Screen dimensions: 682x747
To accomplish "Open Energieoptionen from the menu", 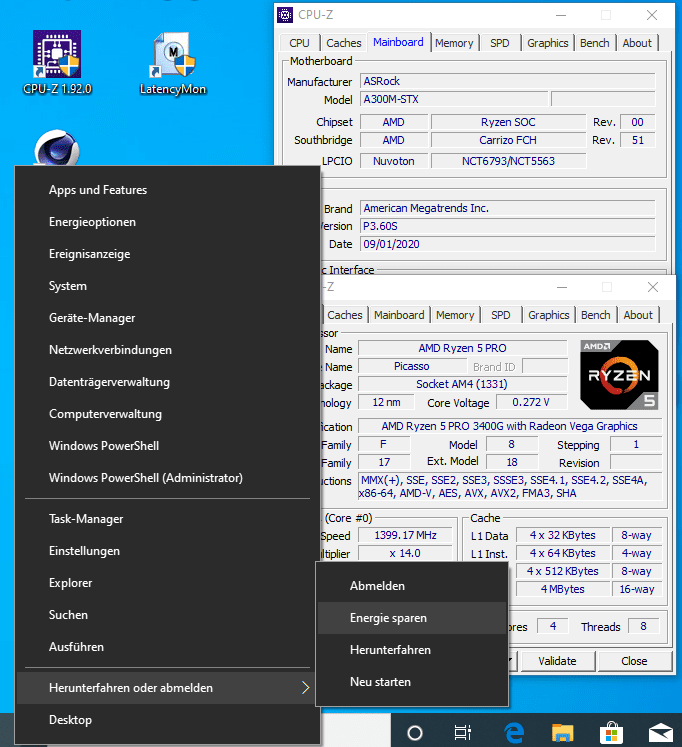I will 167,222.
